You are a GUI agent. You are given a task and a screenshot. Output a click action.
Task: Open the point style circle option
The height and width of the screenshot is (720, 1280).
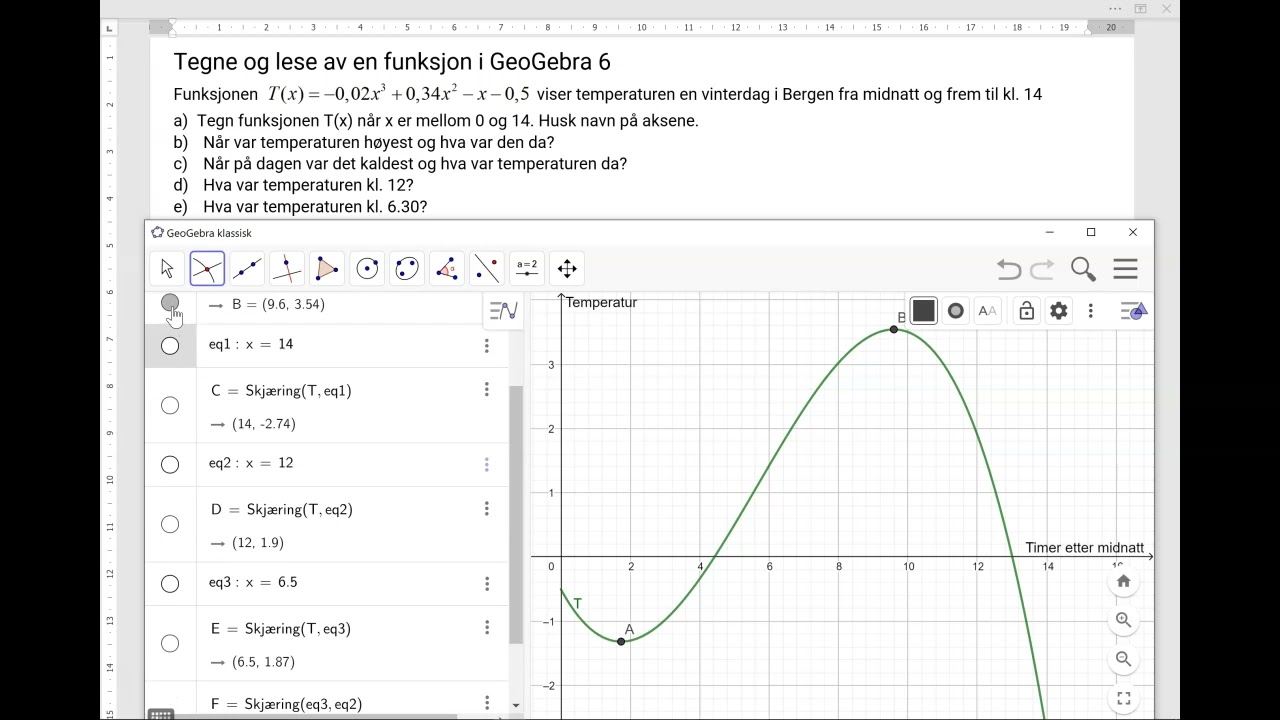[x=956, y=311]
